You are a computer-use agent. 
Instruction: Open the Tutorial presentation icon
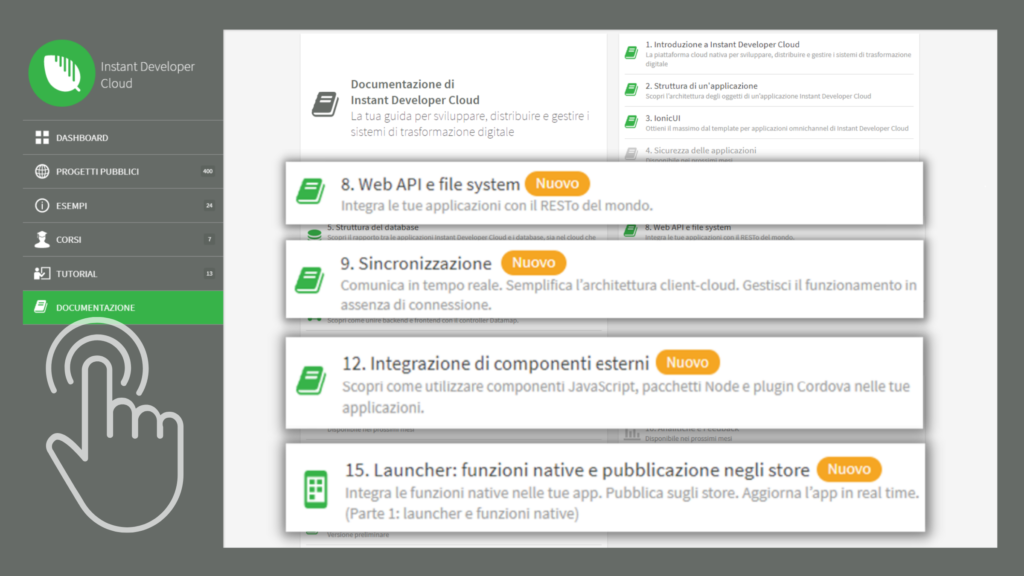click(x=42, y=274)
